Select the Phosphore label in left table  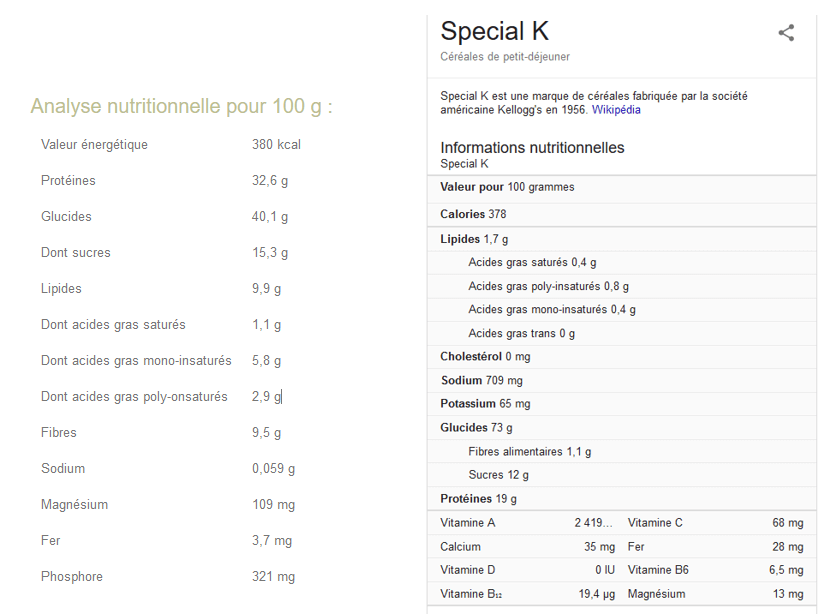[72, 577]
